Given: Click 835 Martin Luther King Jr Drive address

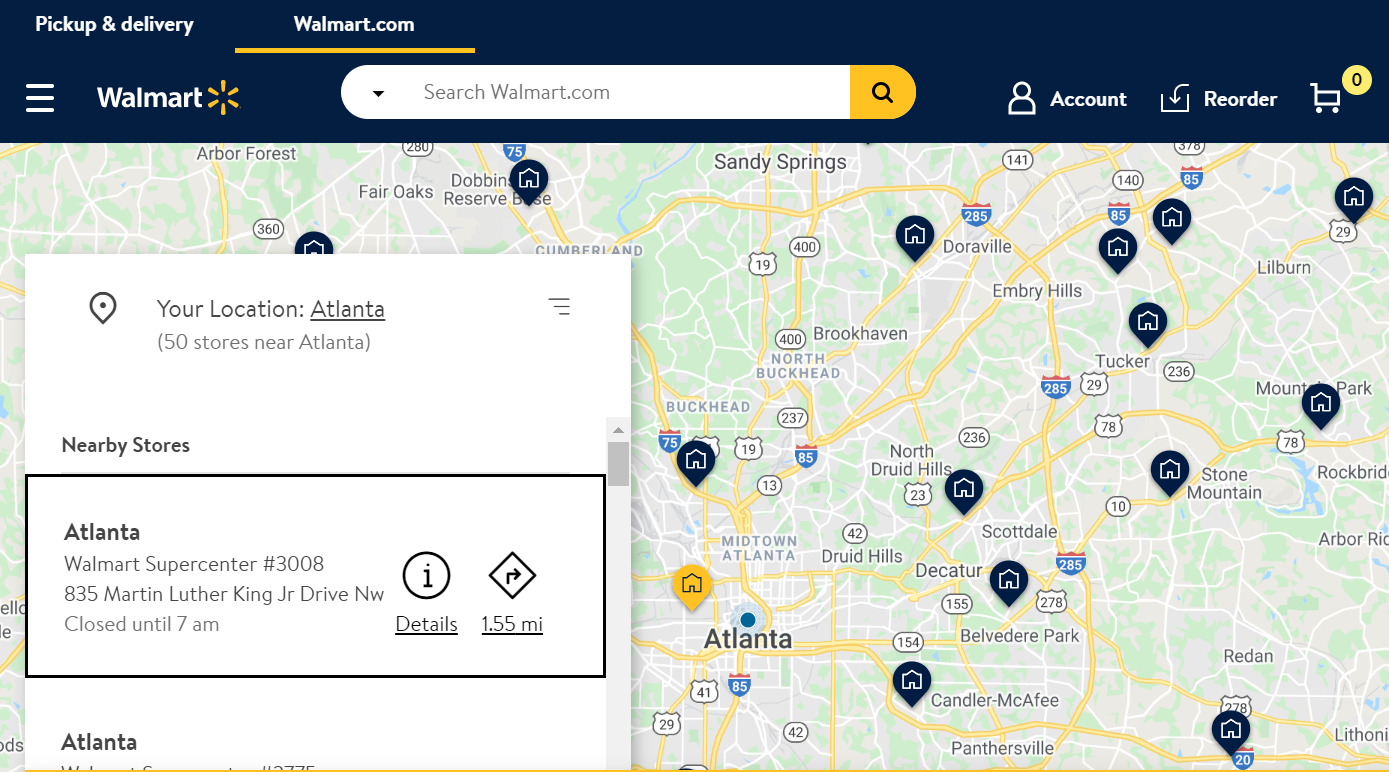Looking at the screenshot, I should tap(224, 594).
